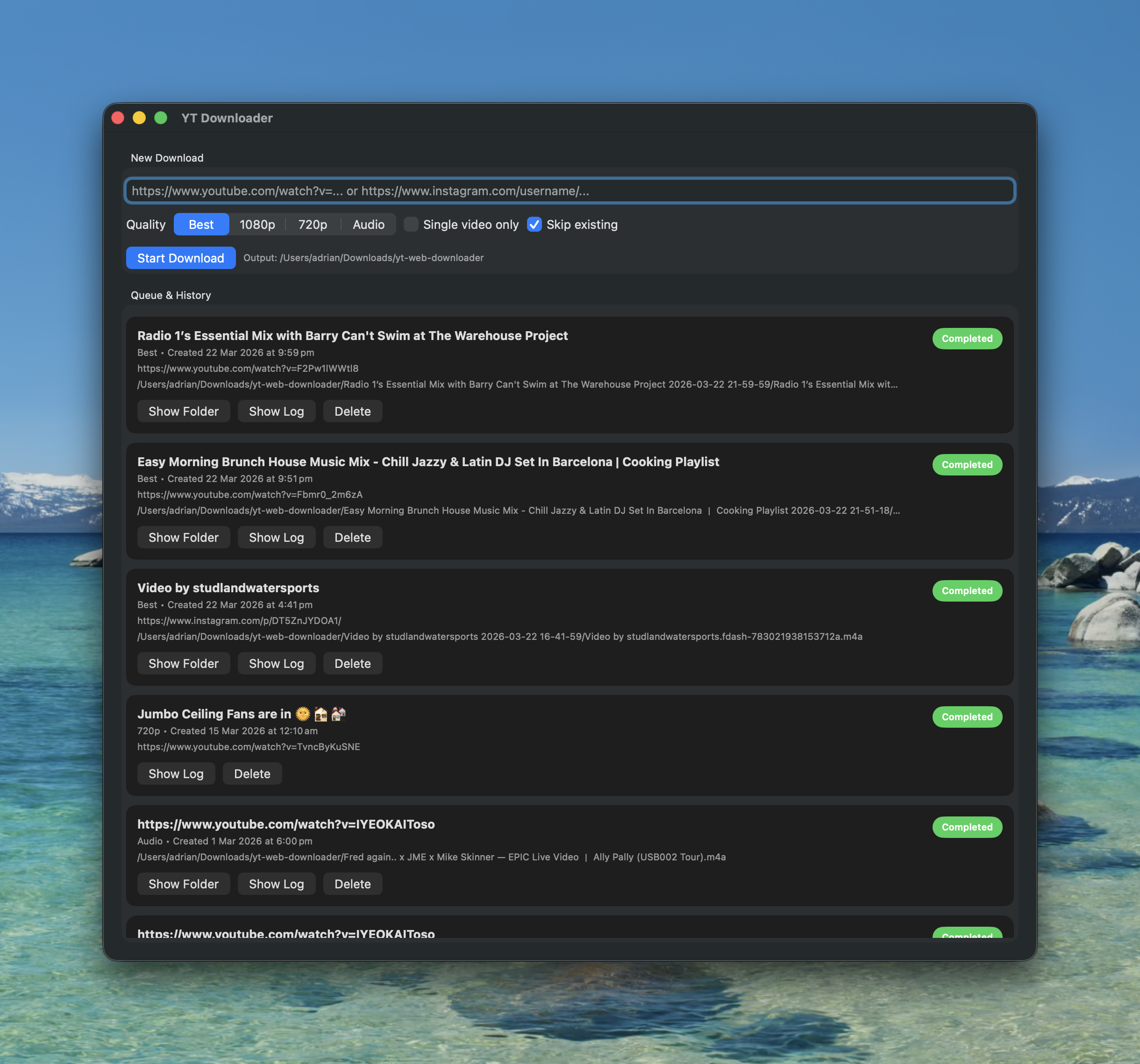Click the download URL input field
1140x1064 pixels.
[x=570, y=191]
